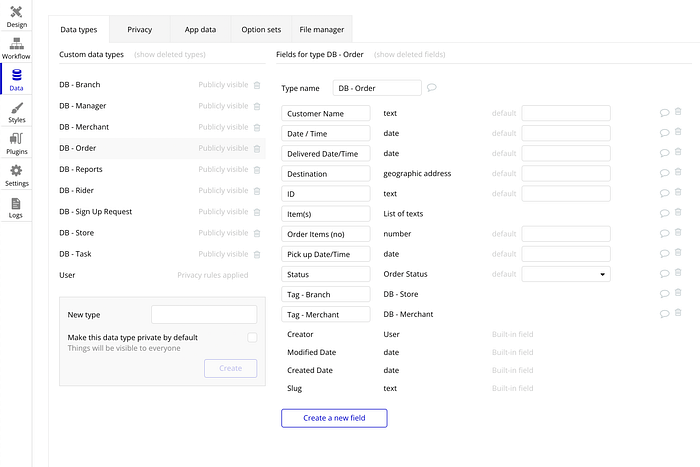Click the Delivered Date/Time name box
700x467 pixels.
326,154
